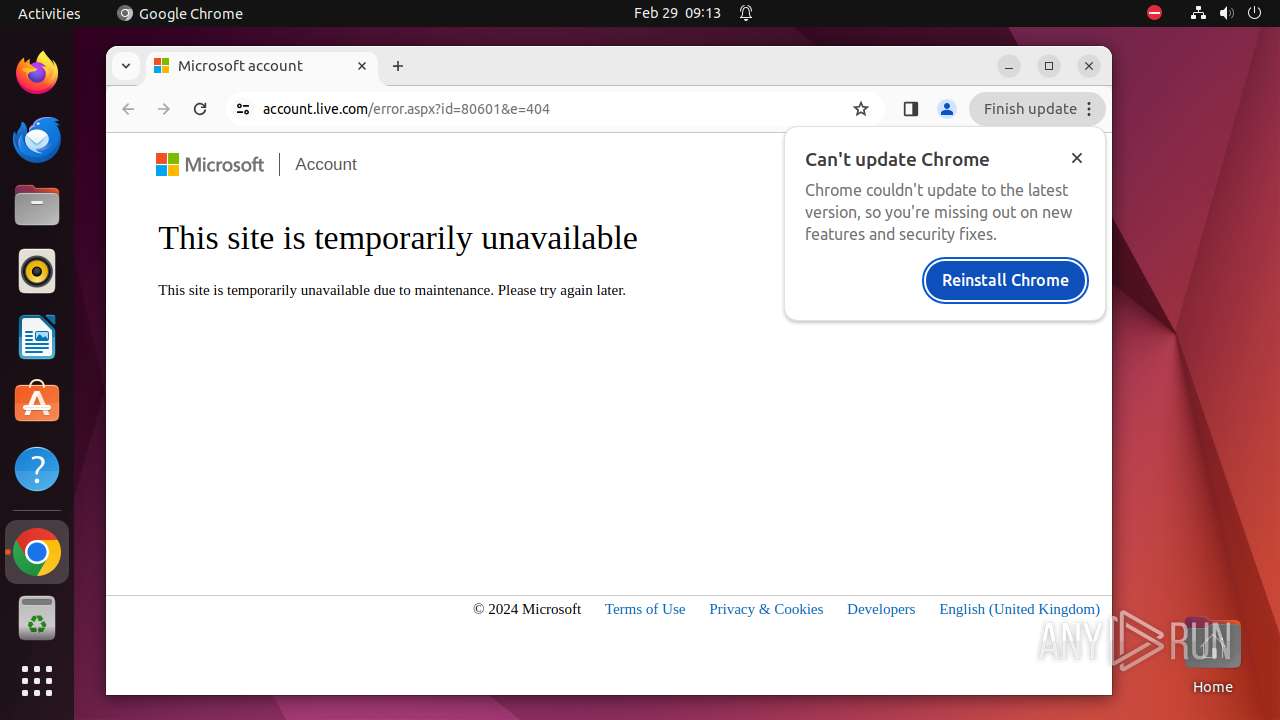1280x720 pixels.
Task: Click the volume icon in system tray
Action: click(1226, 13)
